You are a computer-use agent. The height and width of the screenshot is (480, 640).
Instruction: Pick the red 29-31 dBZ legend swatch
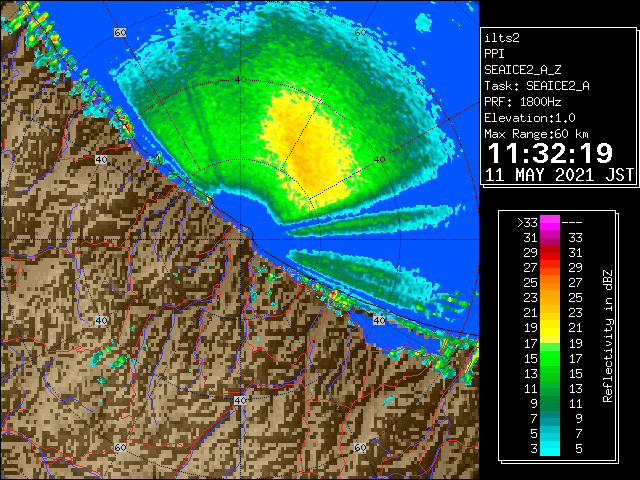(x=550, y=253)
